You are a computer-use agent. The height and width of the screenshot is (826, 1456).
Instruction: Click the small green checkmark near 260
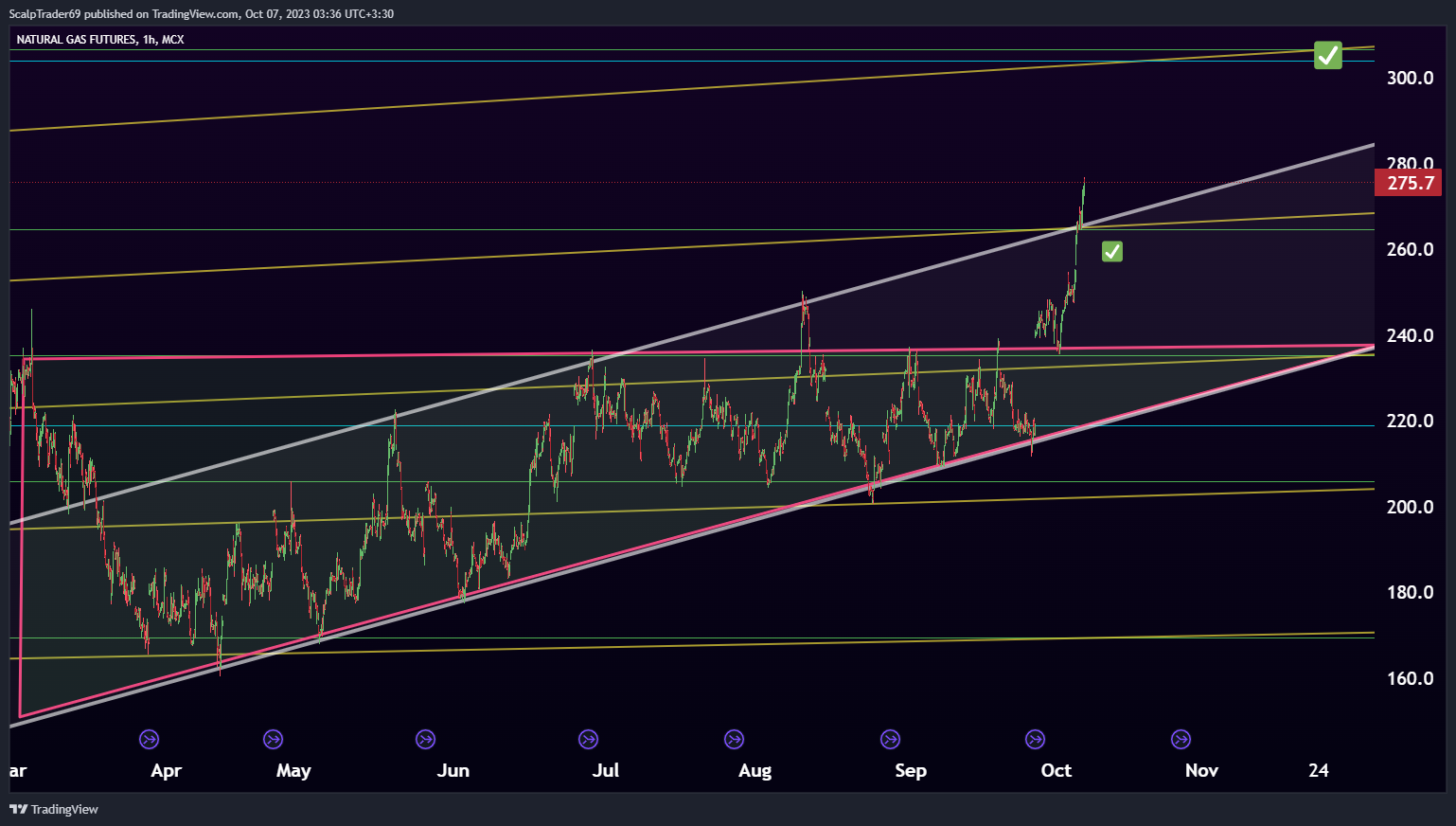pyautogui.click(x=1112, y=251)
